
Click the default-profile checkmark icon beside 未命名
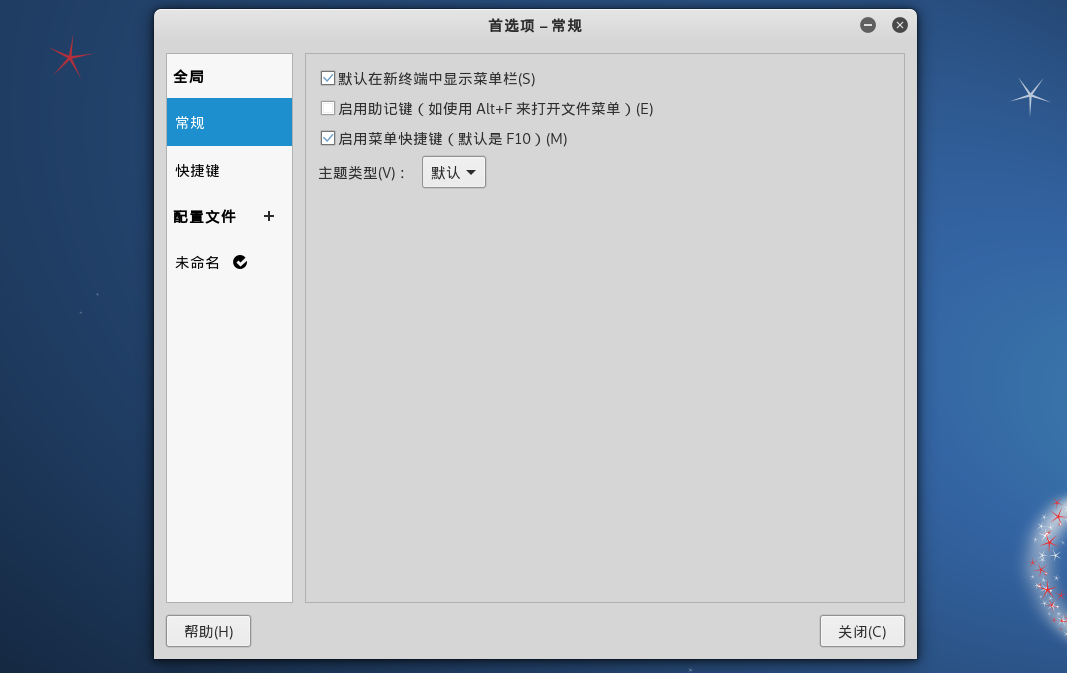click(240, 262)
